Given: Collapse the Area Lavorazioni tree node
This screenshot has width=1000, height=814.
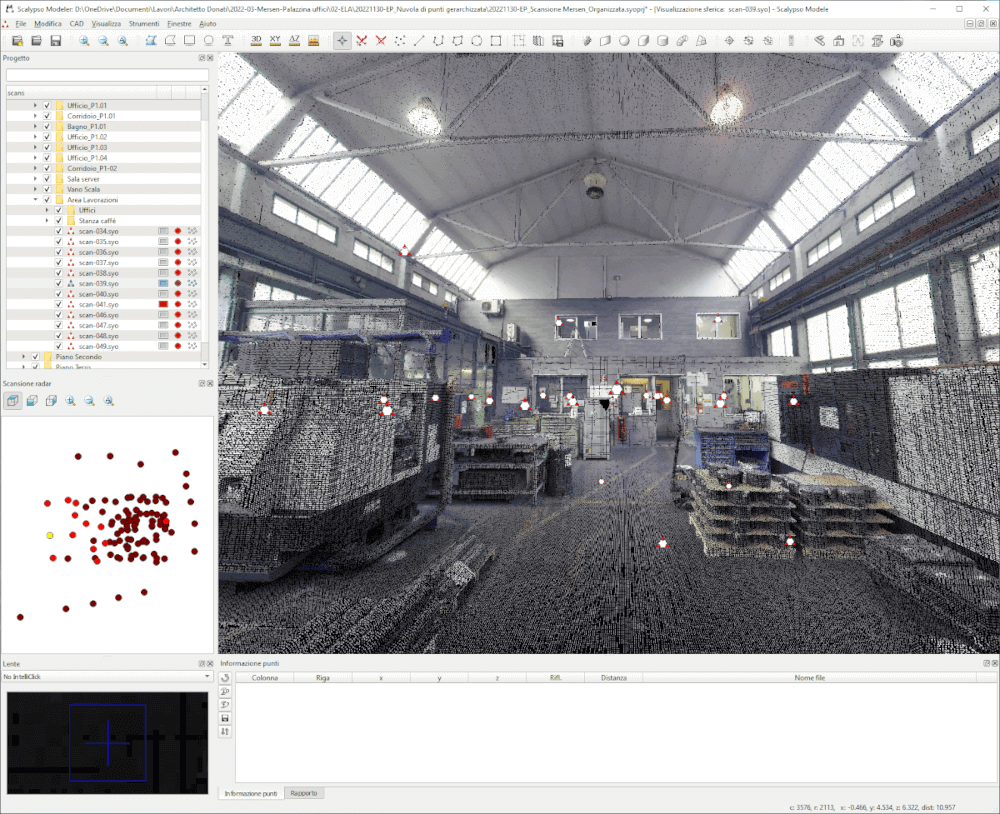Looking at the screenshot, I should (x=35, y=200).
